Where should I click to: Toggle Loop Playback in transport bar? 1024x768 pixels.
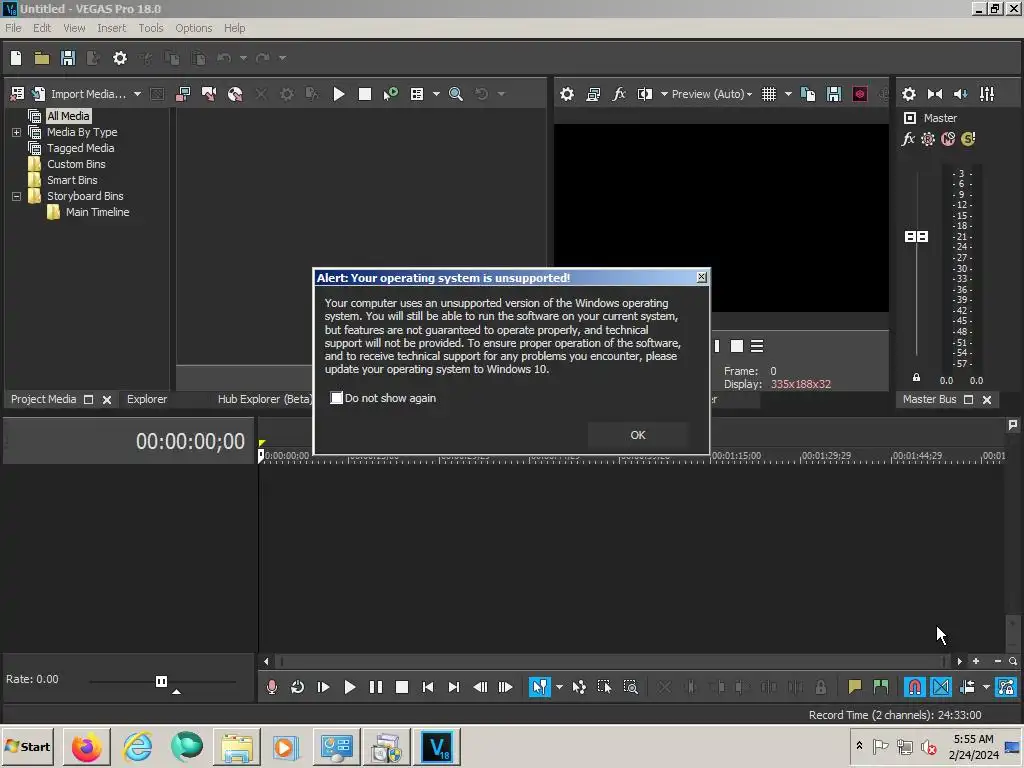298,687
